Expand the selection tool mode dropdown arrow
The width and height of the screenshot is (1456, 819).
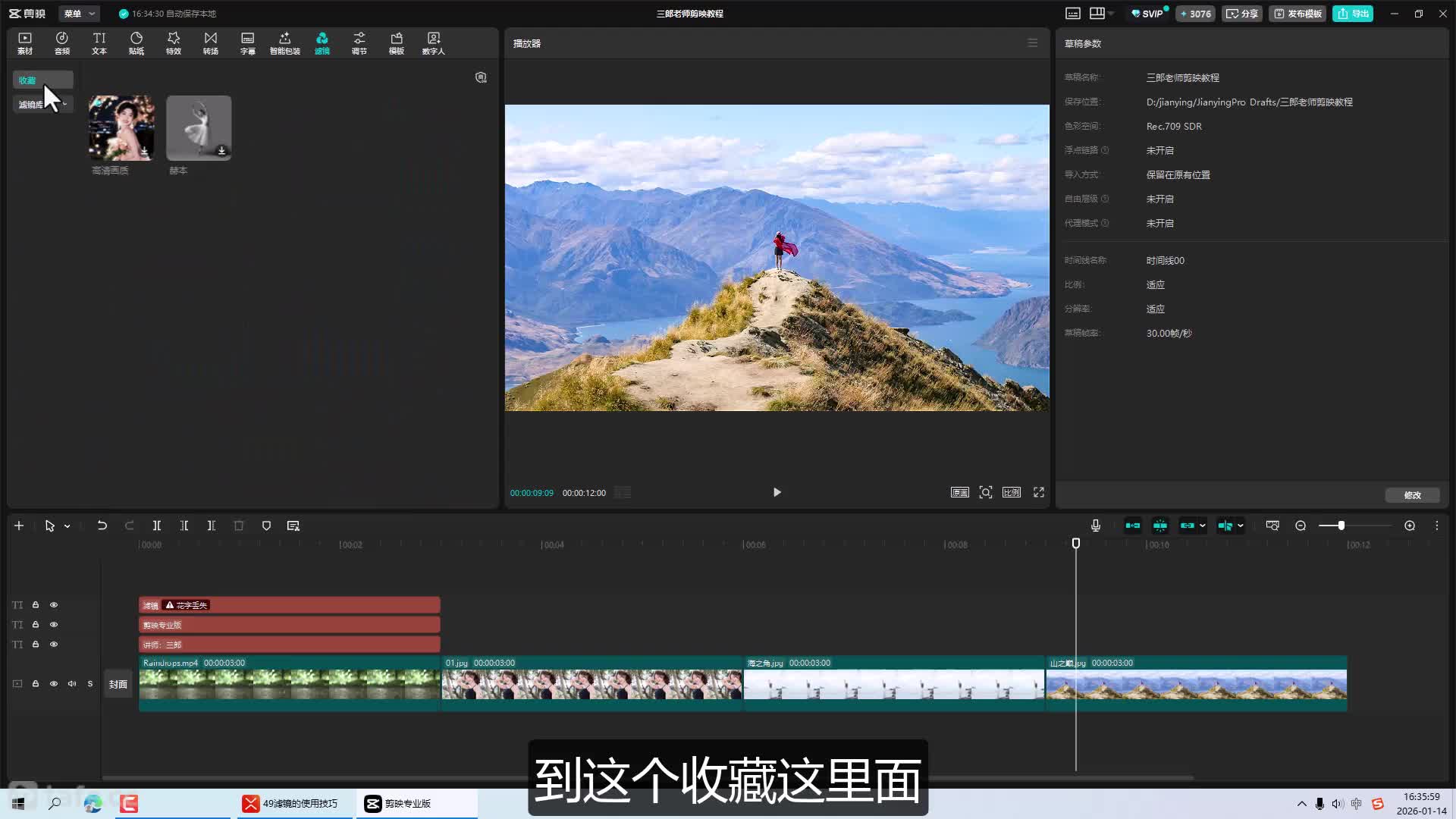67,526
